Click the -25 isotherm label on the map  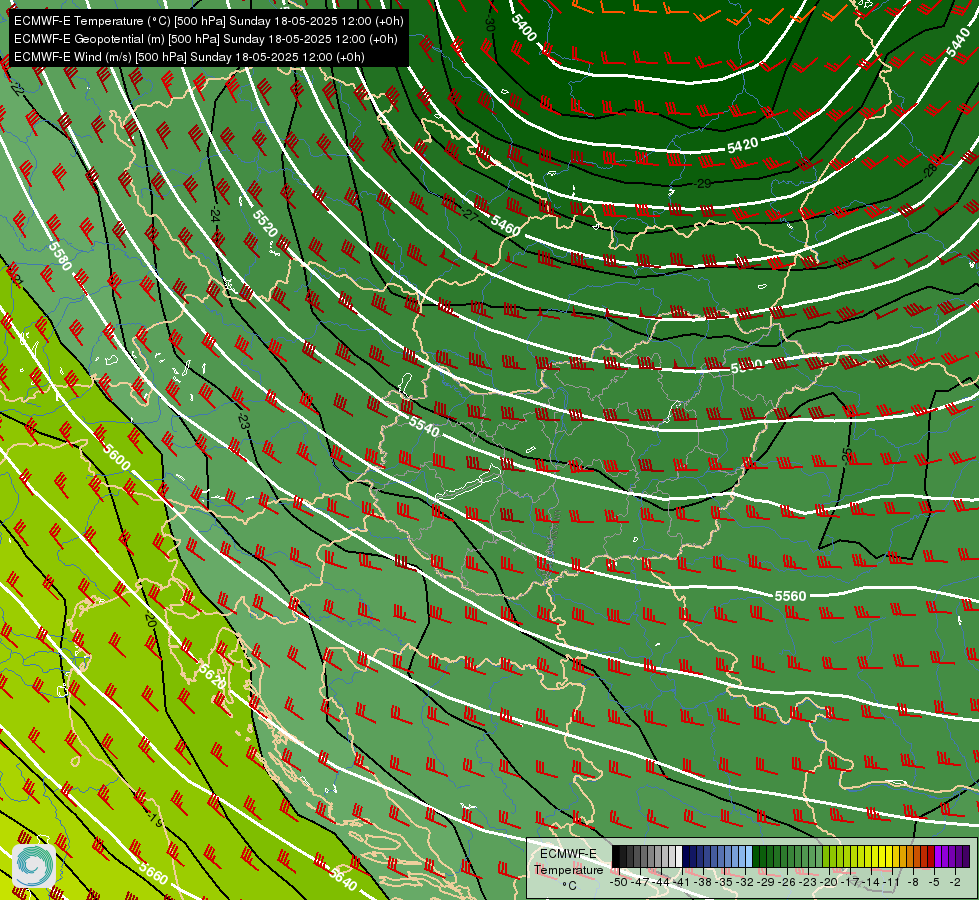pos(846,455)
